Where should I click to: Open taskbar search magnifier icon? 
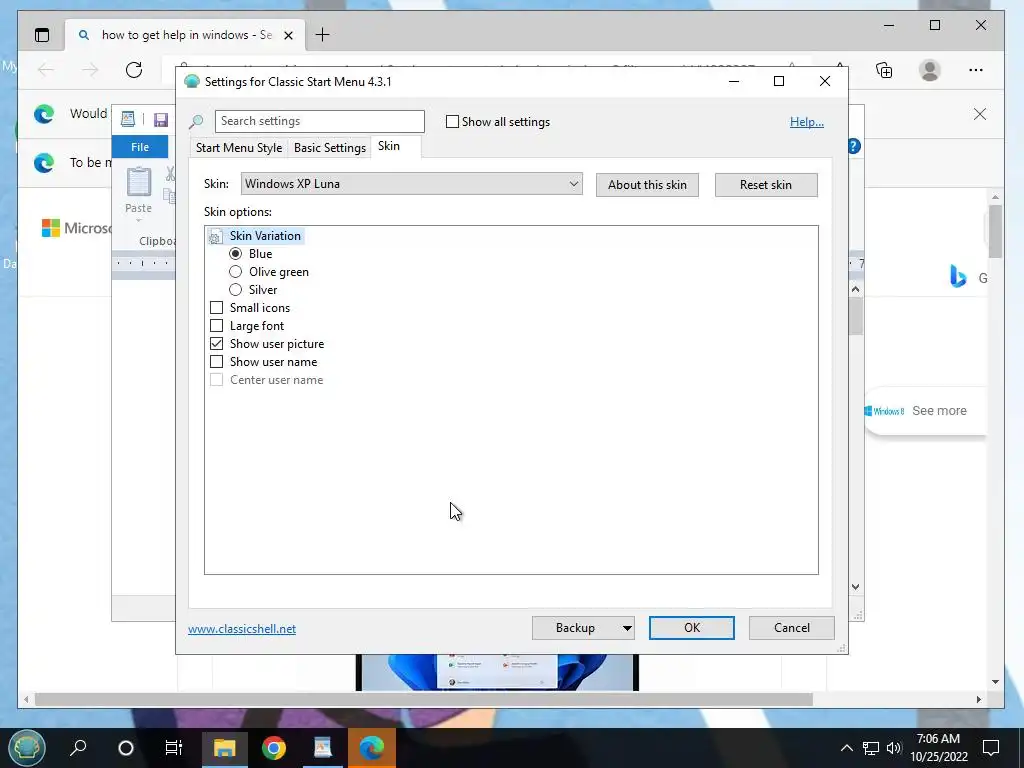78,748
